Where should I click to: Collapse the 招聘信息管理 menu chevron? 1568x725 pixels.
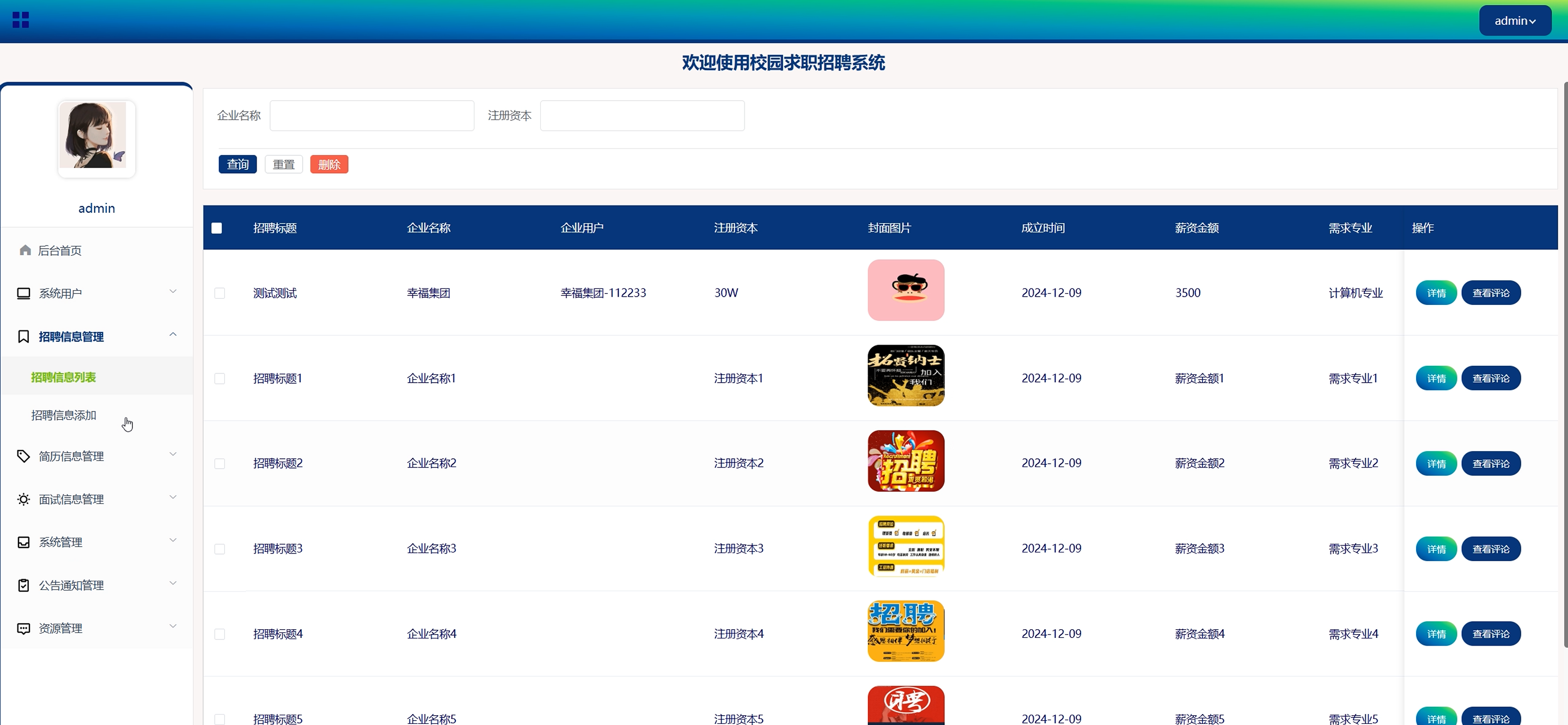[x=173, y=335]
